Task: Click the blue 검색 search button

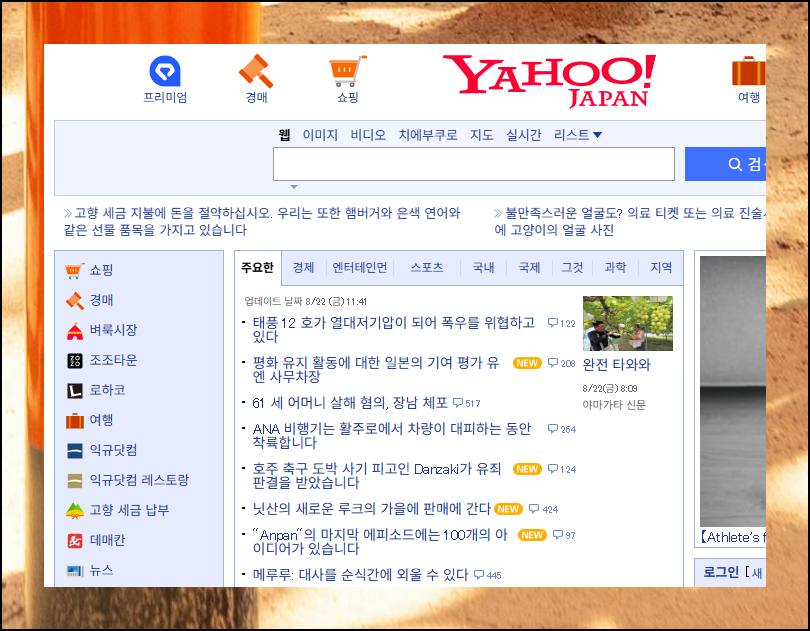Action: coord(725,164)
